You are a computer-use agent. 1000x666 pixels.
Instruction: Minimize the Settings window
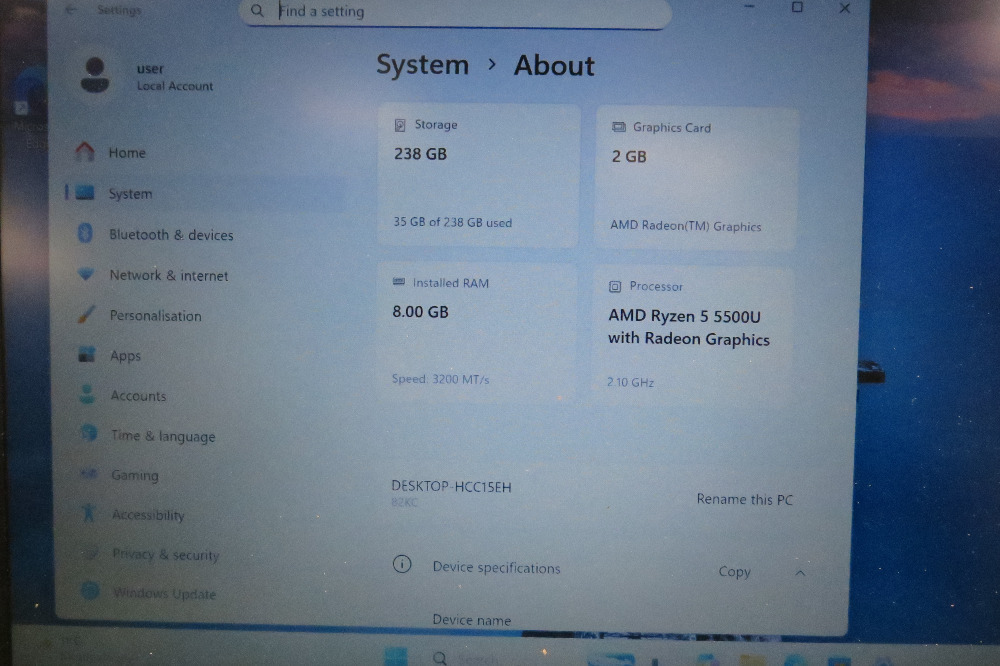[749, 7]
